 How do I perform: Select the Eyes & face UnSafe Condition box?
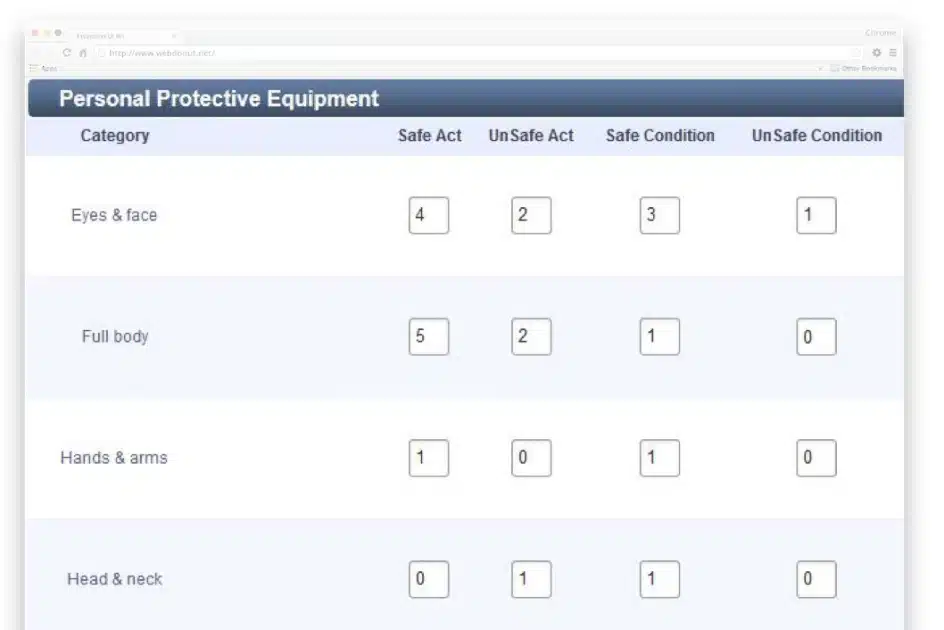pyautogui.click(x=815, y=214)
